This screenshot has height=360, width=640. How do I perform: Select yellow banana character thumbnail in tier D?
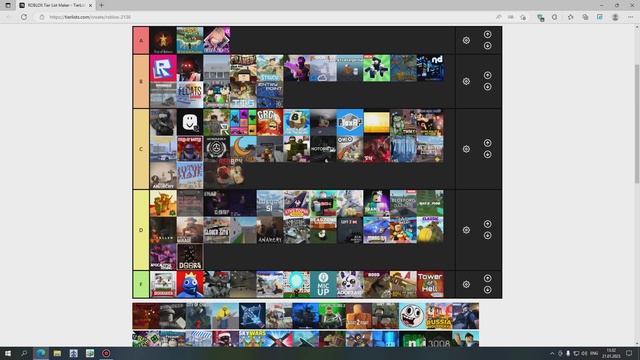pyautogui.click(x=430, y=230)
